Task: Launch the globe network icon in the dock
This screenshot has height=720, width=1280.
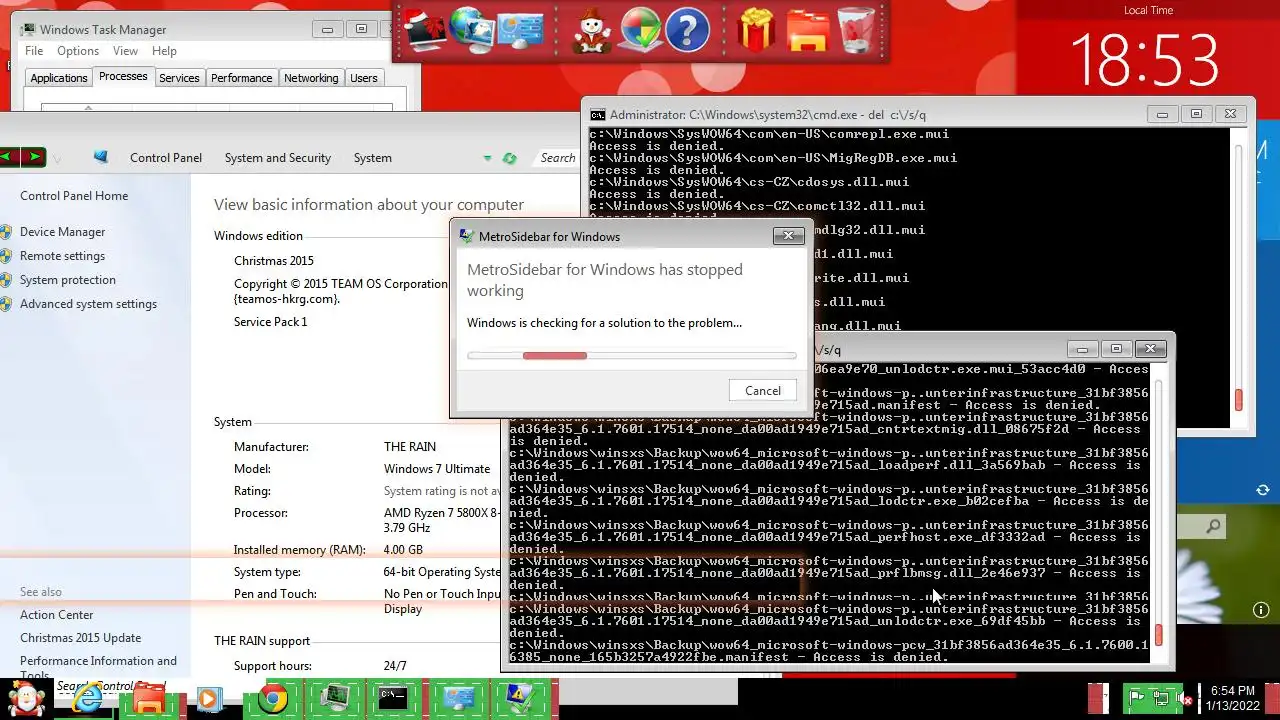Action: click(471, 28)
